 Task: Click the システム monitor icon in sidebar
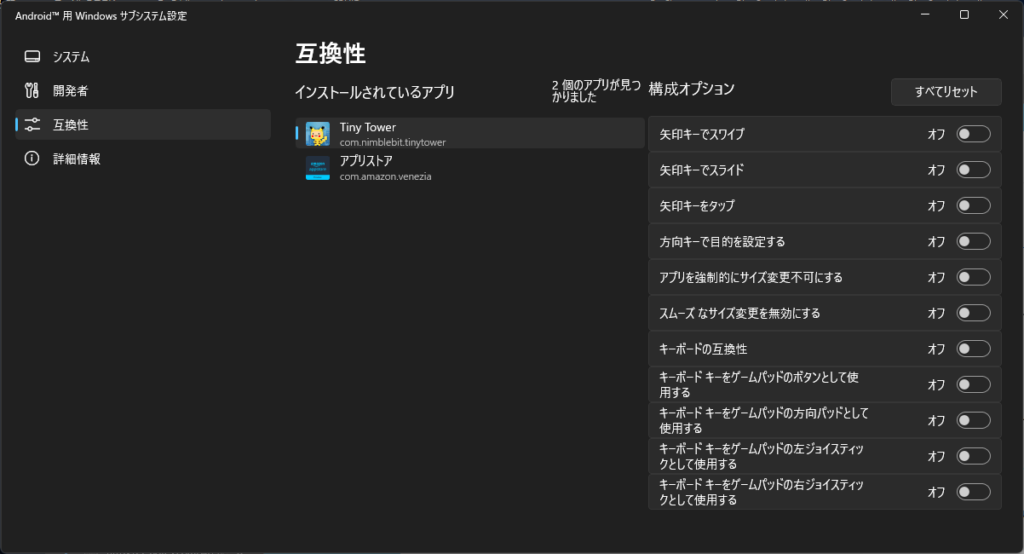tap(32, 57)
